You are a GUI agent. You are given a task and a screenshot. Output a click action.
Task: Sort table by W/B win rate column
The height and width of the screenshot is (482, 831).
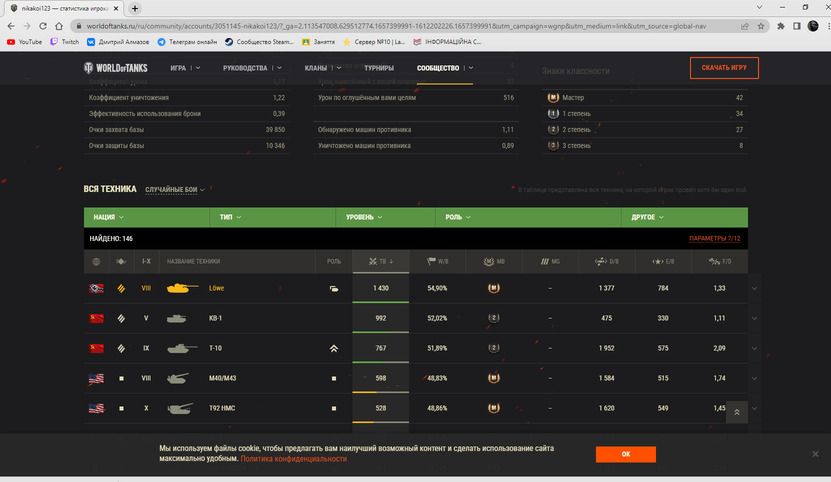pos(438,261)
